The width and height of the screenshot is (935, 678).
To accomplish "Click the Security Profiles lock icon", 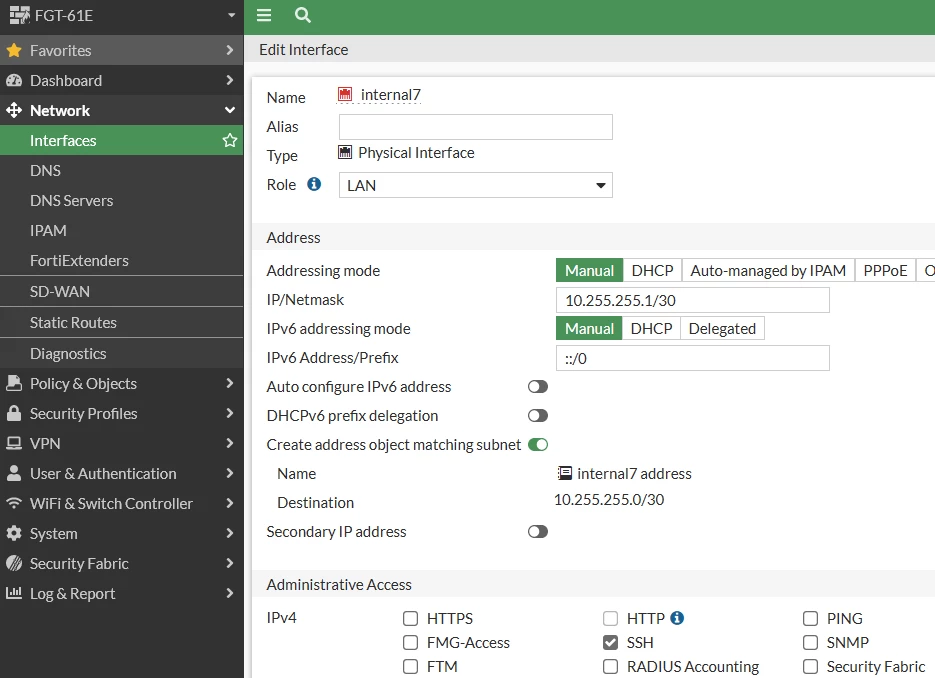I will [14, 413].
